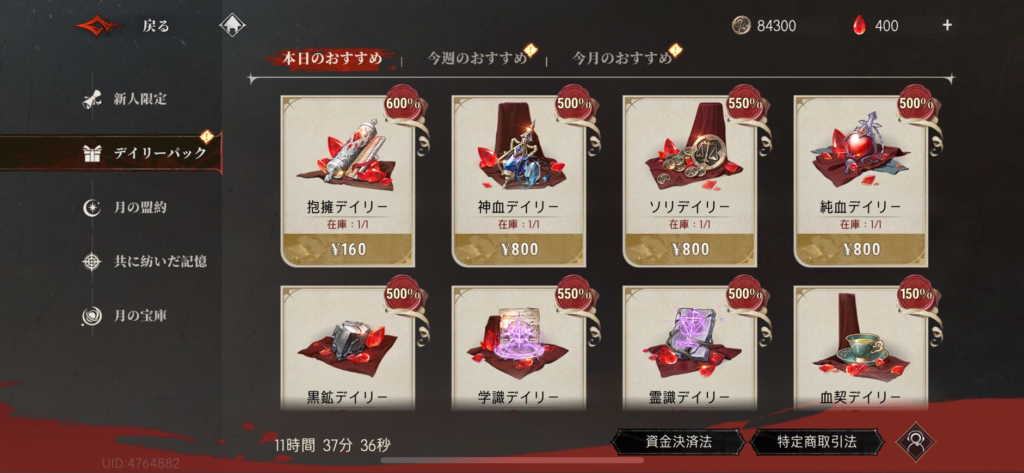Viewport: 1024px width, 473px height.
Task: Tap the home icon next to 戻る
Action: [x=232, y=25]
